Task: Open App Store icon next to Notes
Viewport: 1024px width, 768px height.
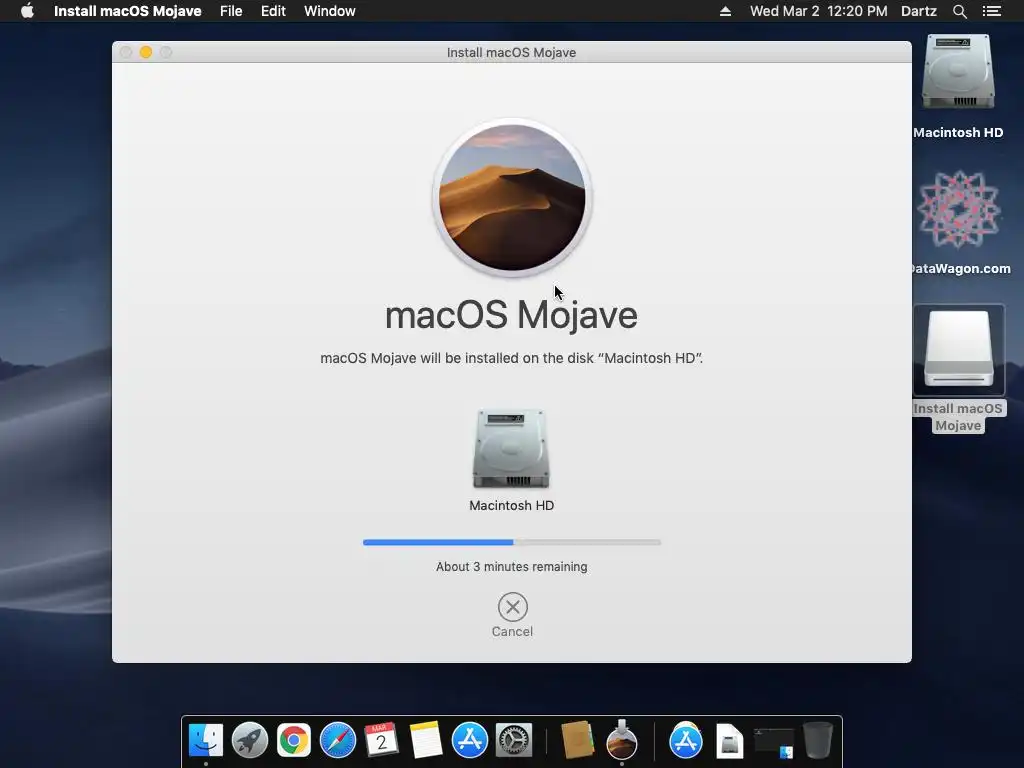Action: tap(470, 741)
